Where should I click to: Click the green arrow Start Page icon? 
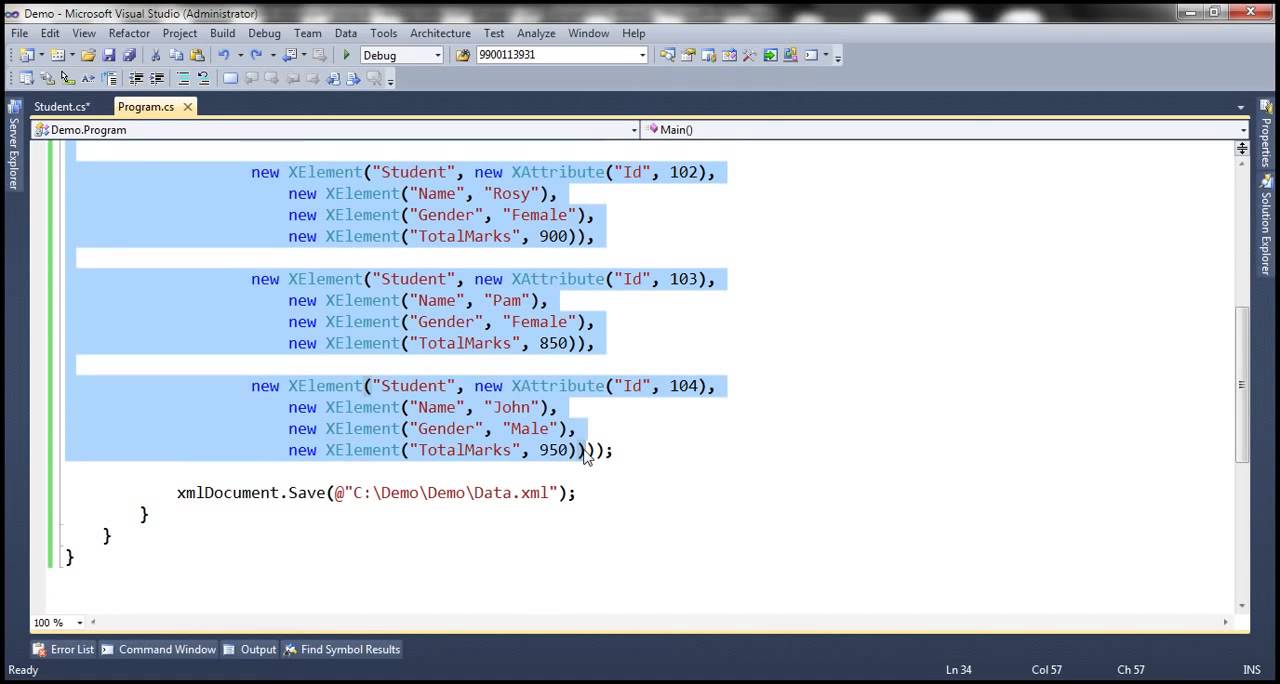(770, 55)
